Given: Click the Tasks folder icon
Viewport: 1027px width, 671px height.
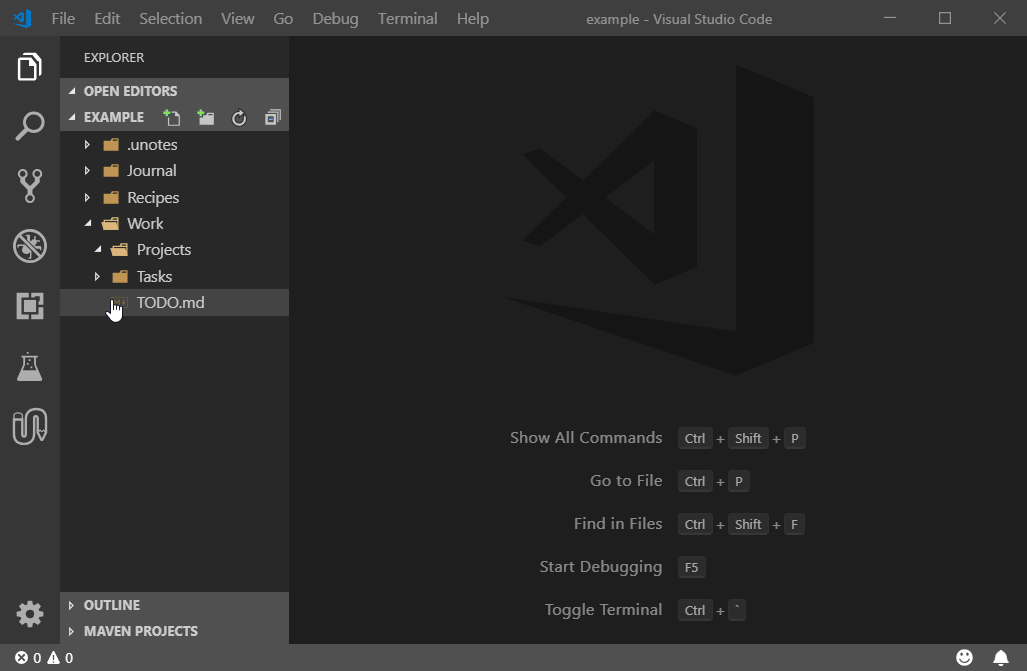Looking at the screenshot, I should pyautogui.click(x=120, y=277).
